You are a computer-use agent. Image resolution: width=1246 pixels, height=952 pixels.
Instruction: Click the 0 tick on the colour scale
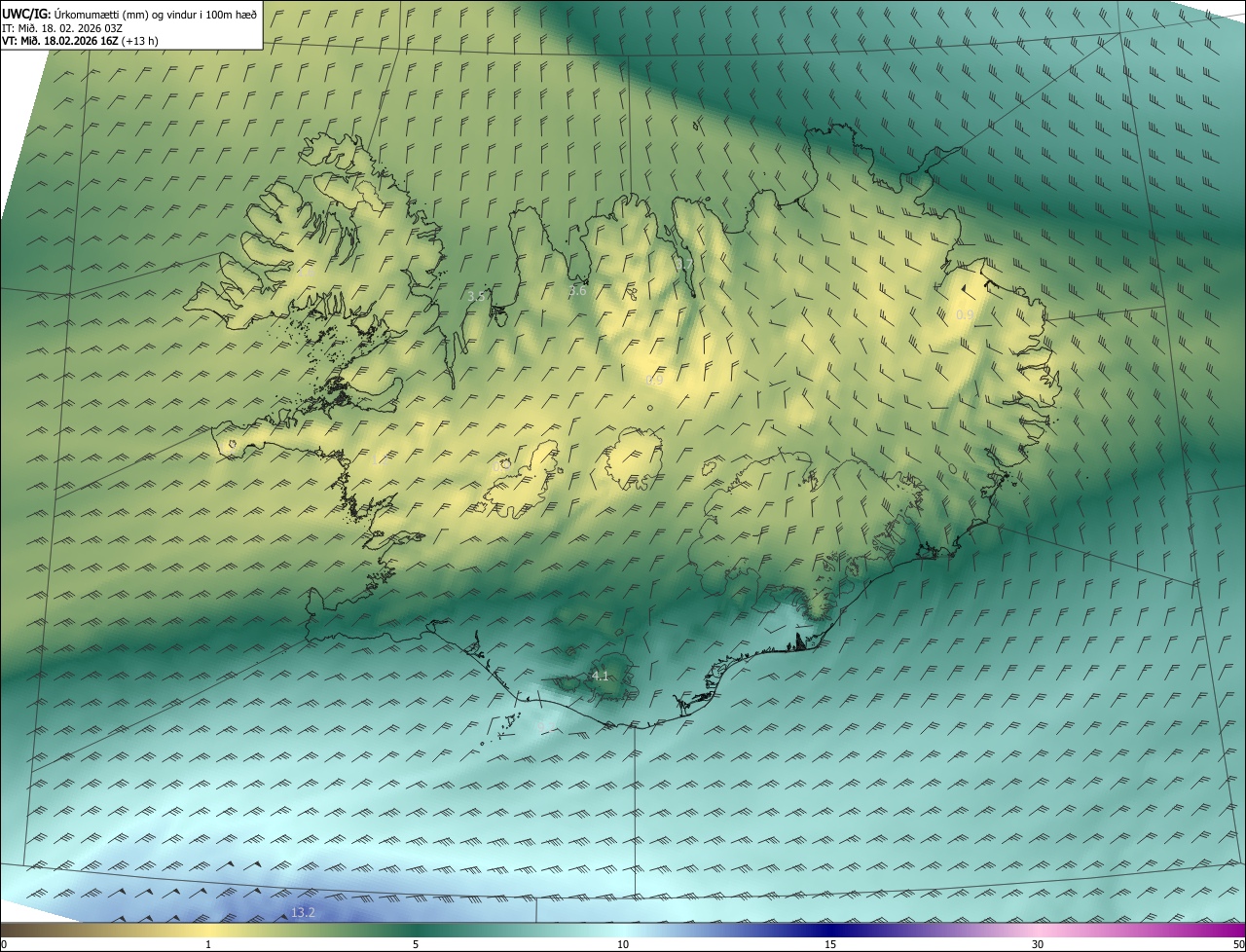point(4,944)
